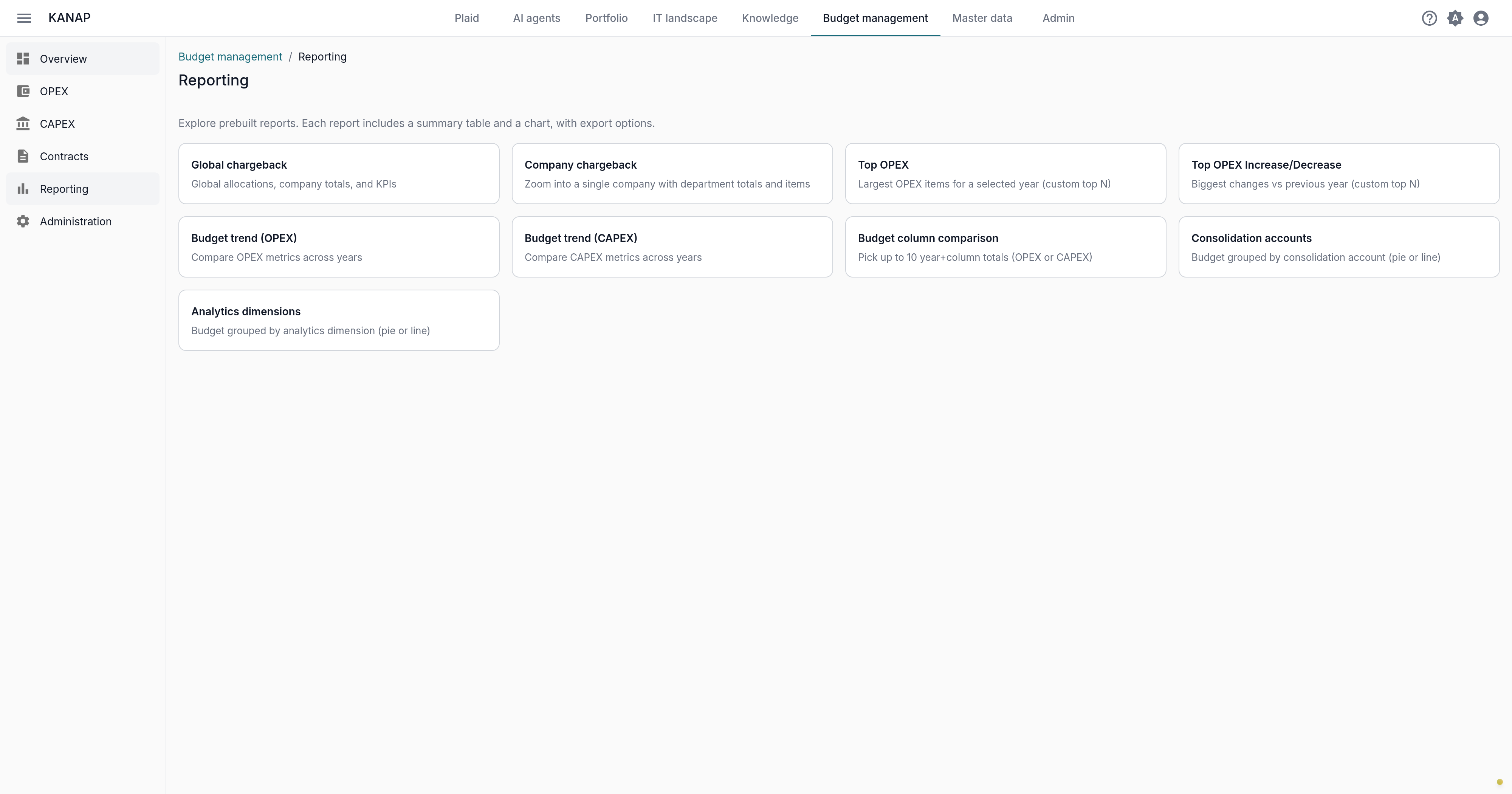Click the "Explore prebuilt reports" description text

(416, 123)
